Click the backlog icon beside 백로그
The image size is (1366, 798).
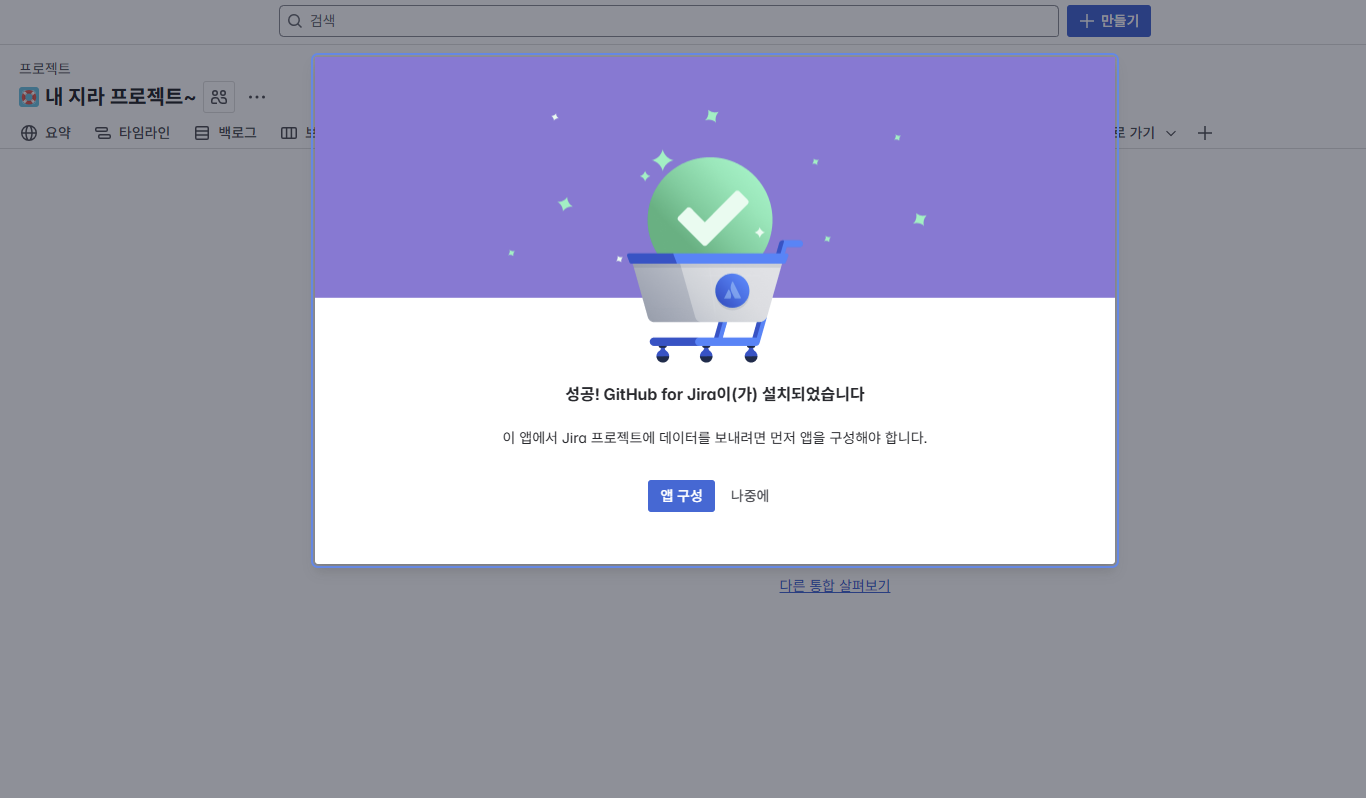click(x=202, y=133)
